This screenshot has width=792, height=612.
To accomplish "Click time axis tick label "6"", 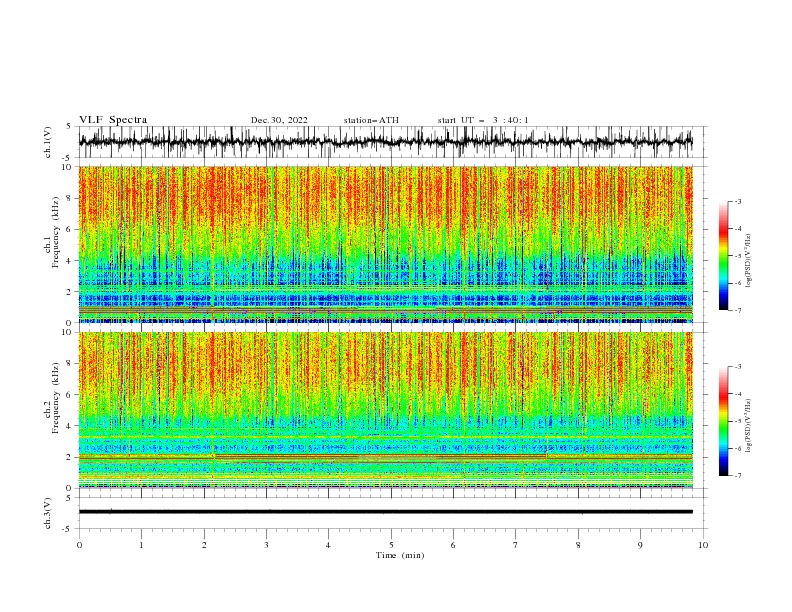I will click(x=453, y=545).
